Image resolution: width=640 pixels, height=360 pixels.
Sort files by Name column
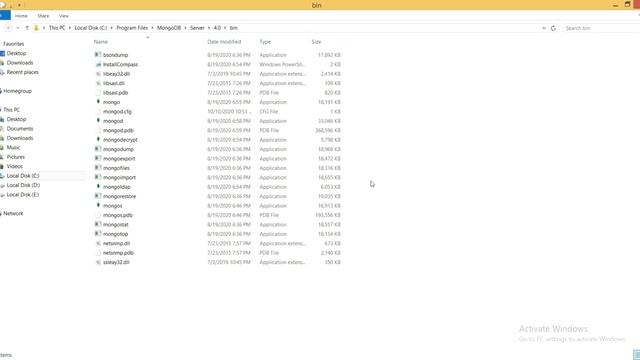[x=101, y=42]
